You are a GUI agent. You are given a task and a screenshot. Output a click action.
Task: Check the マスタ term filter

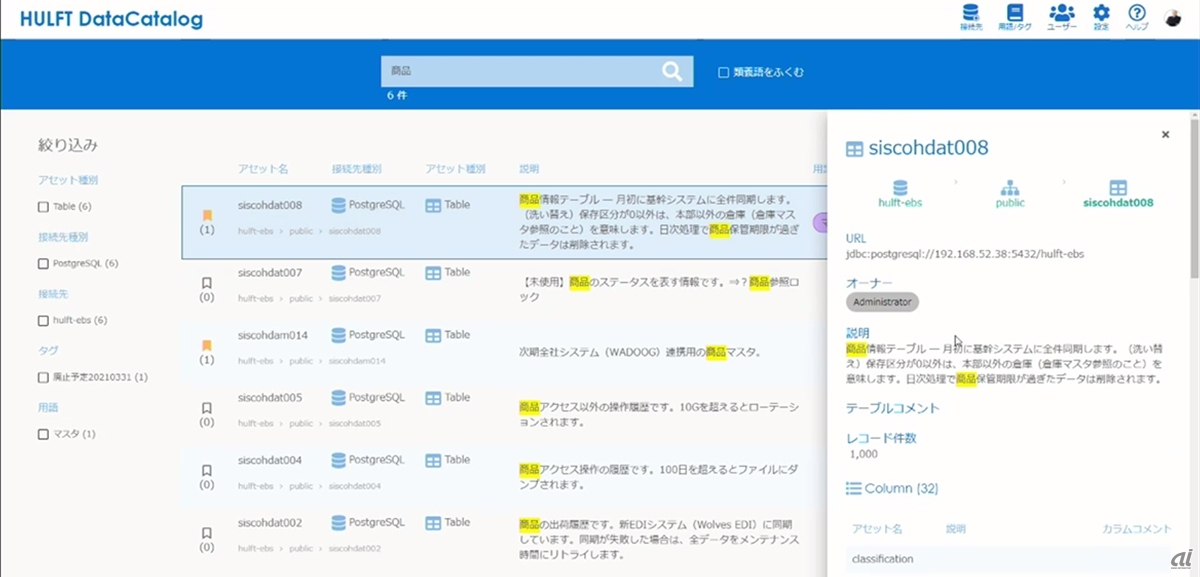[43, 435]
